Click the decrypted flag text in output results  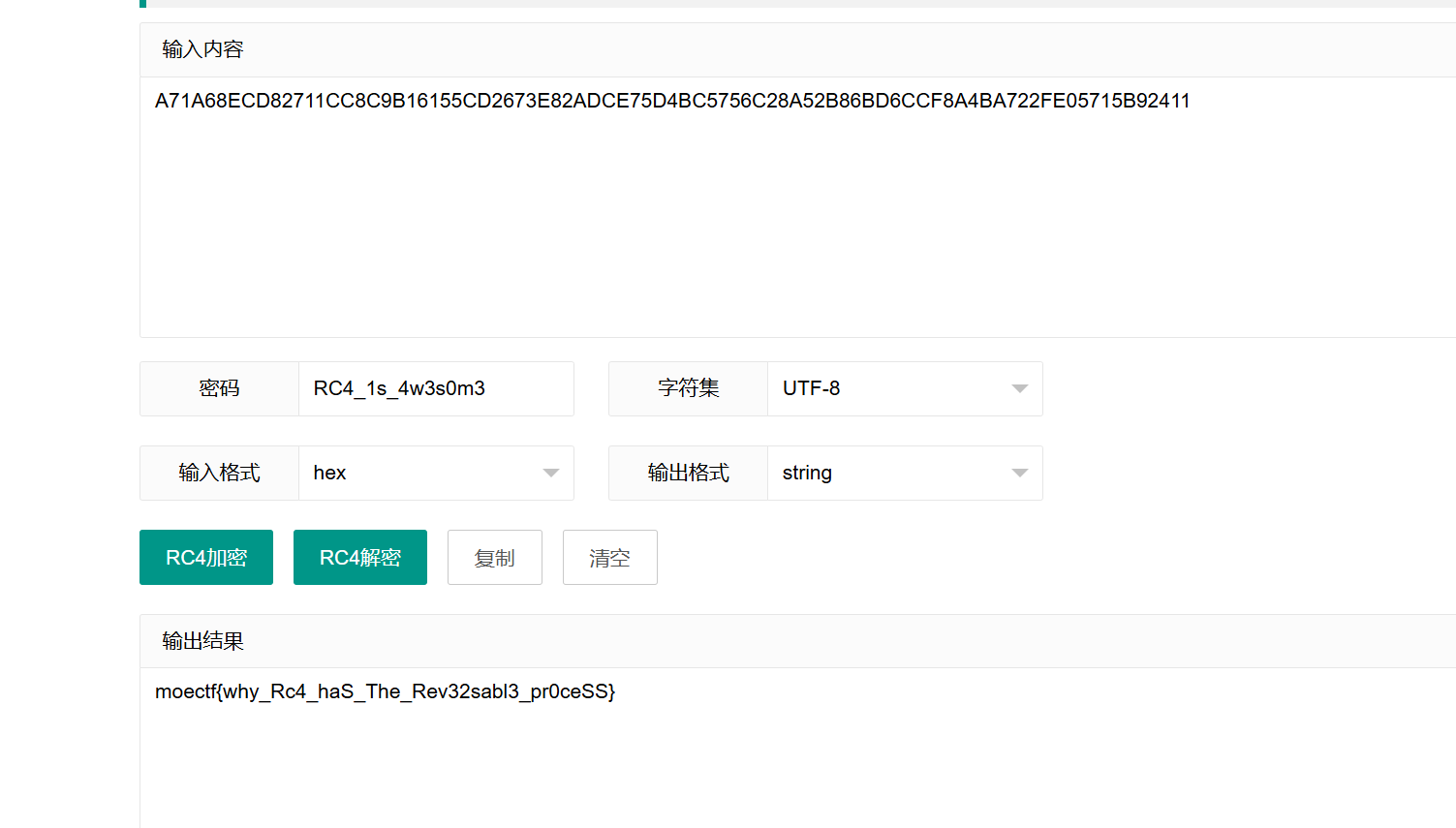[x=385, y=691]
